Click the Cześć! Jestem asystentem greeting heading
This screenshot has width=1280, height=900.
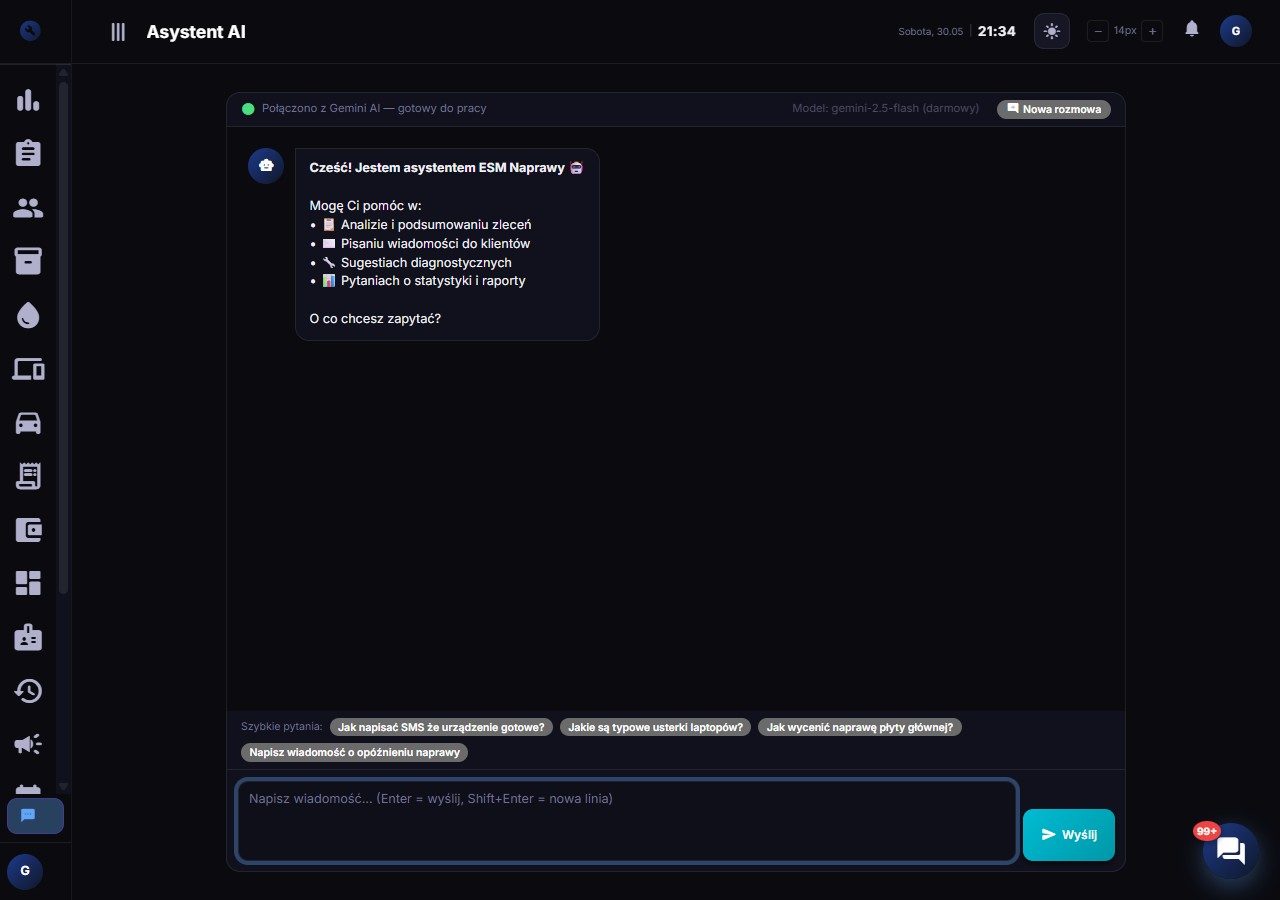447,167
